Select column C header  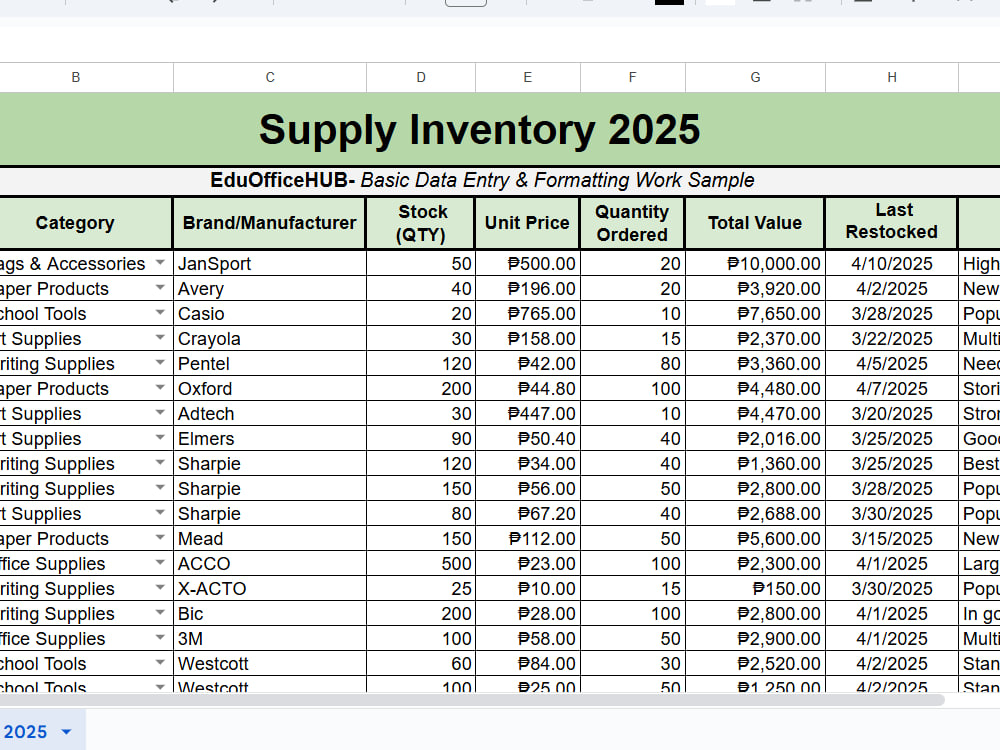click(270, 77)
